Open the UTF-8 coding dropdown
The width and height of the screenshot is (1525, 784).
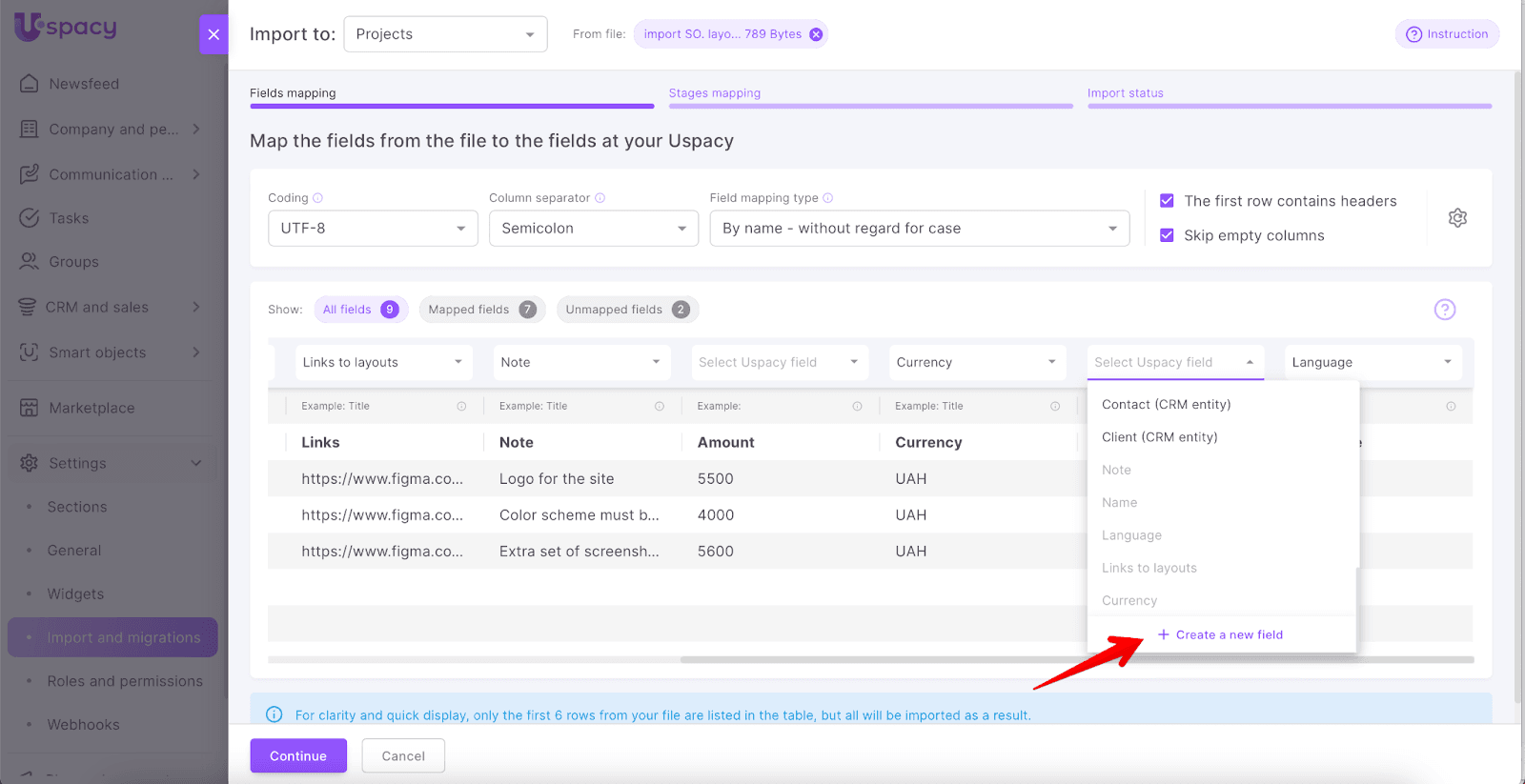click(x=373, y=229)
